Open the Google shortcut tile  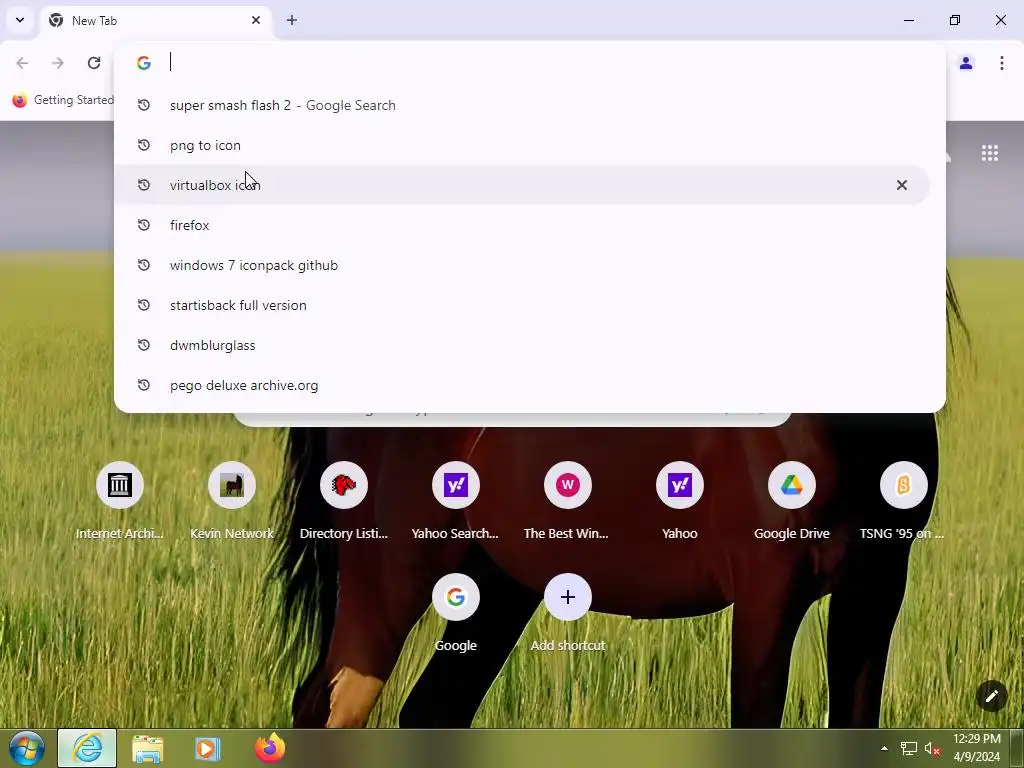(x=455, y=613)
